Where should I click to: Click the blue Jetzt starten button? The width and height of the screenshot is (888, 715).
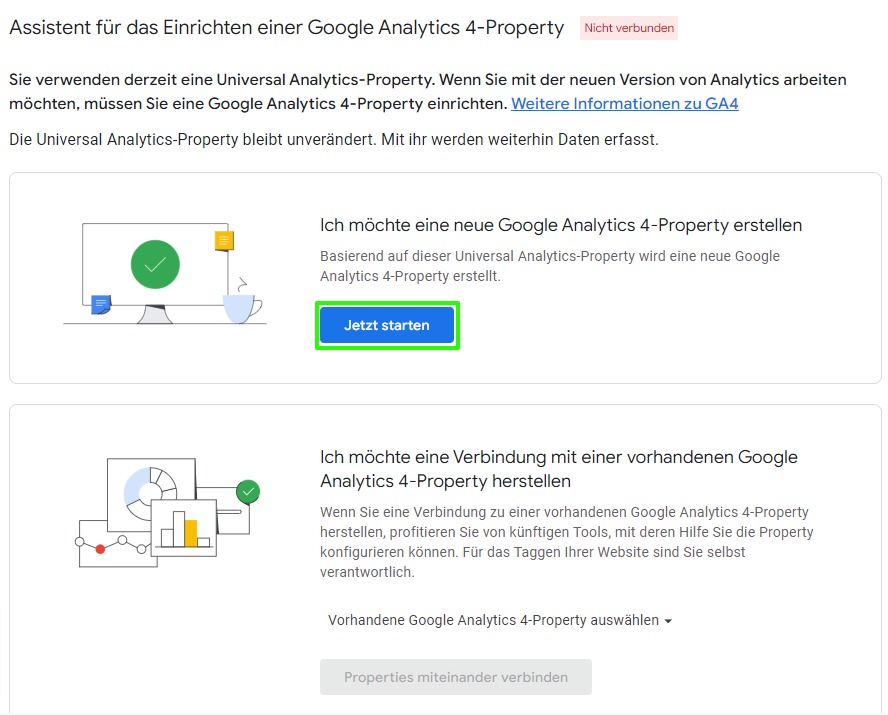(387, 325)
